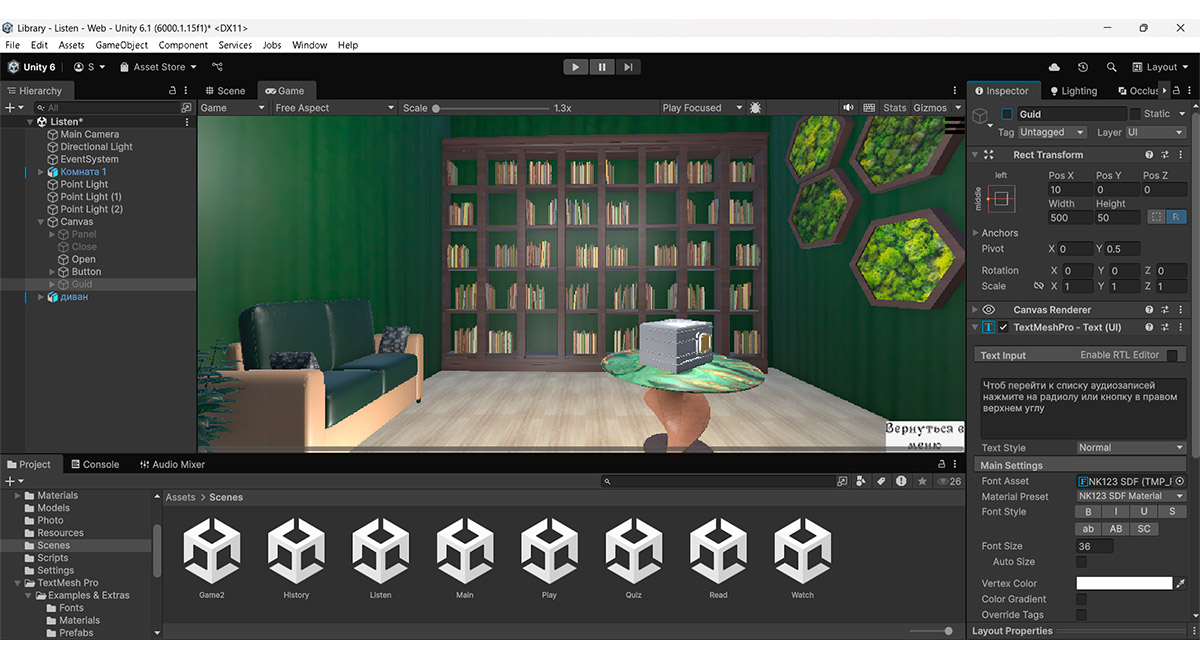Open the undo history icon
This screenshot has height=660, width=1200.
[1082, 67]
